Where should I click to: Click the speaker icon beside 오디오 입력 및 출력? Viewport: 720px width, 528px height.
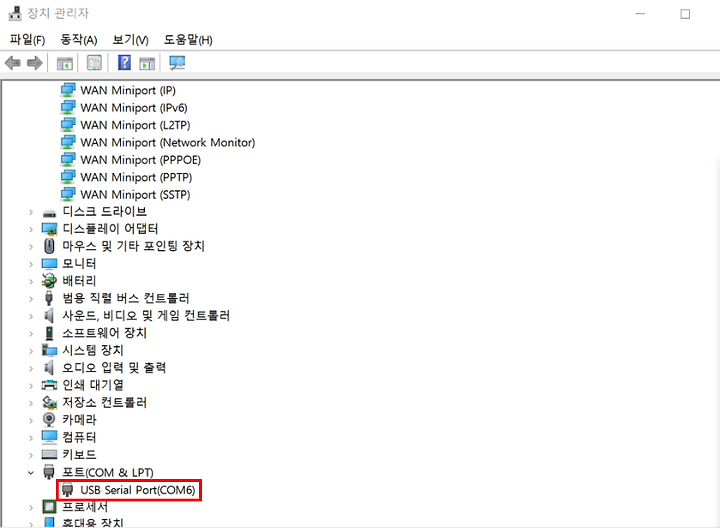click(49, 368)
